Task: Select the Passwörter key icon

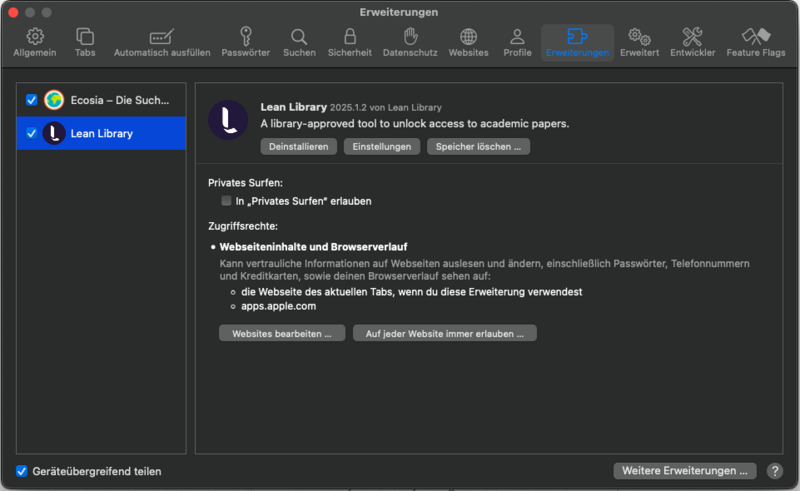Action: (x=245, y=42)
